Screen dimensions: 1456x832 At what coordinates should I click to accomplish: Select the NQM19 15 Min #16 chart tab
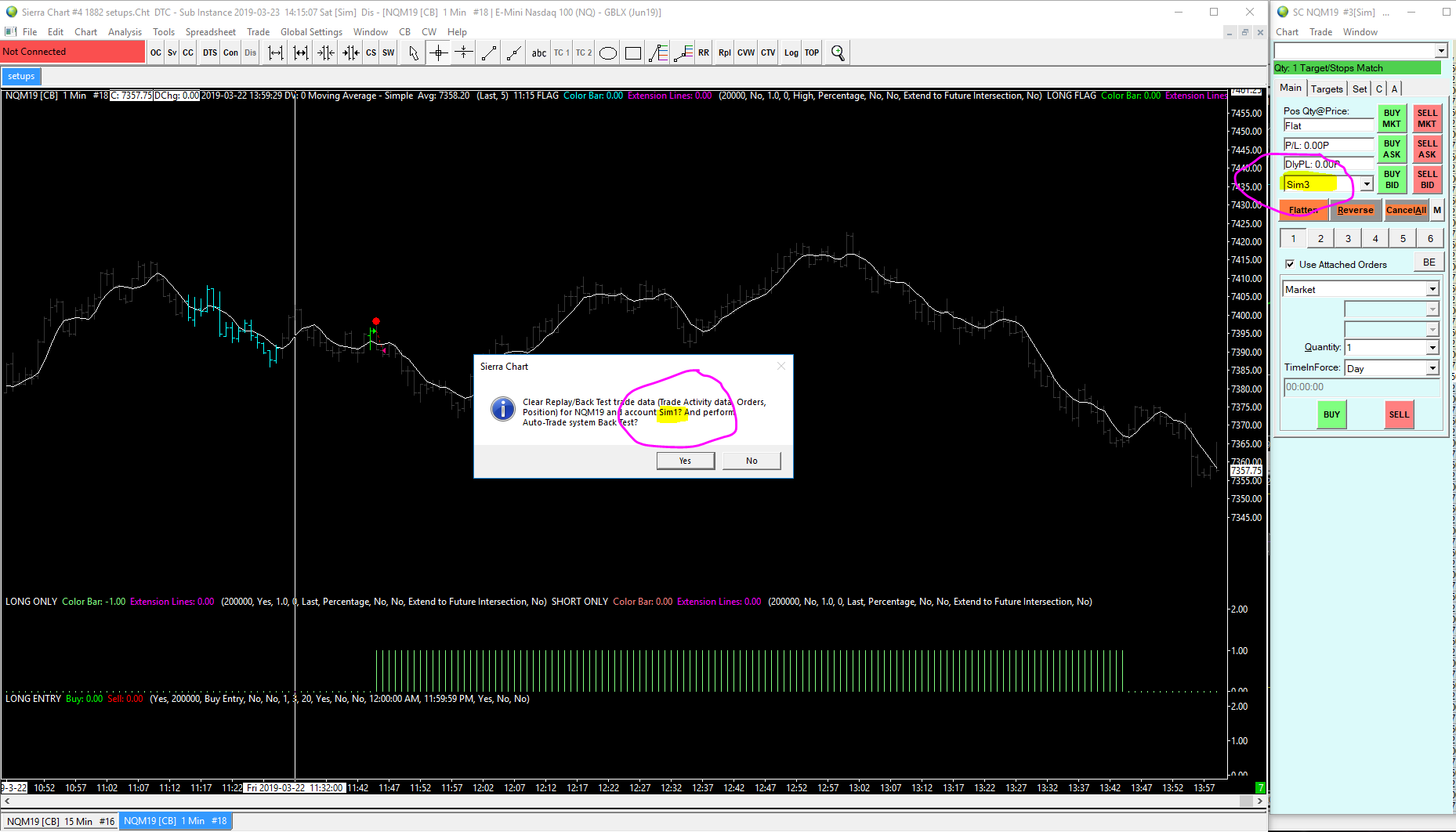[60, 821]
